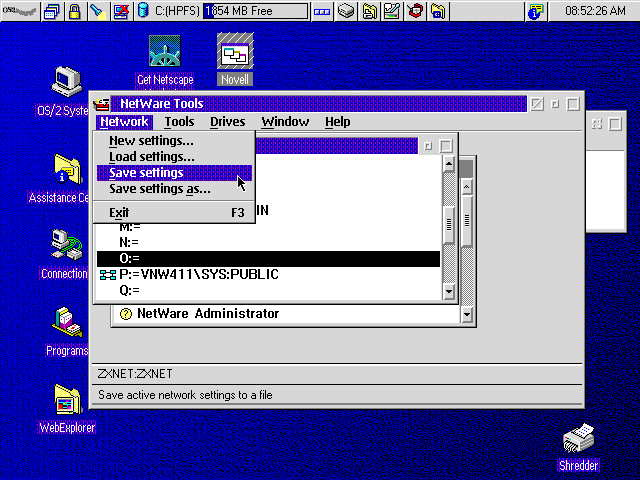The width and height of the screenshot is (640, 480).
Task: Select the N:= drive row
Action: [x=269, y=242]
